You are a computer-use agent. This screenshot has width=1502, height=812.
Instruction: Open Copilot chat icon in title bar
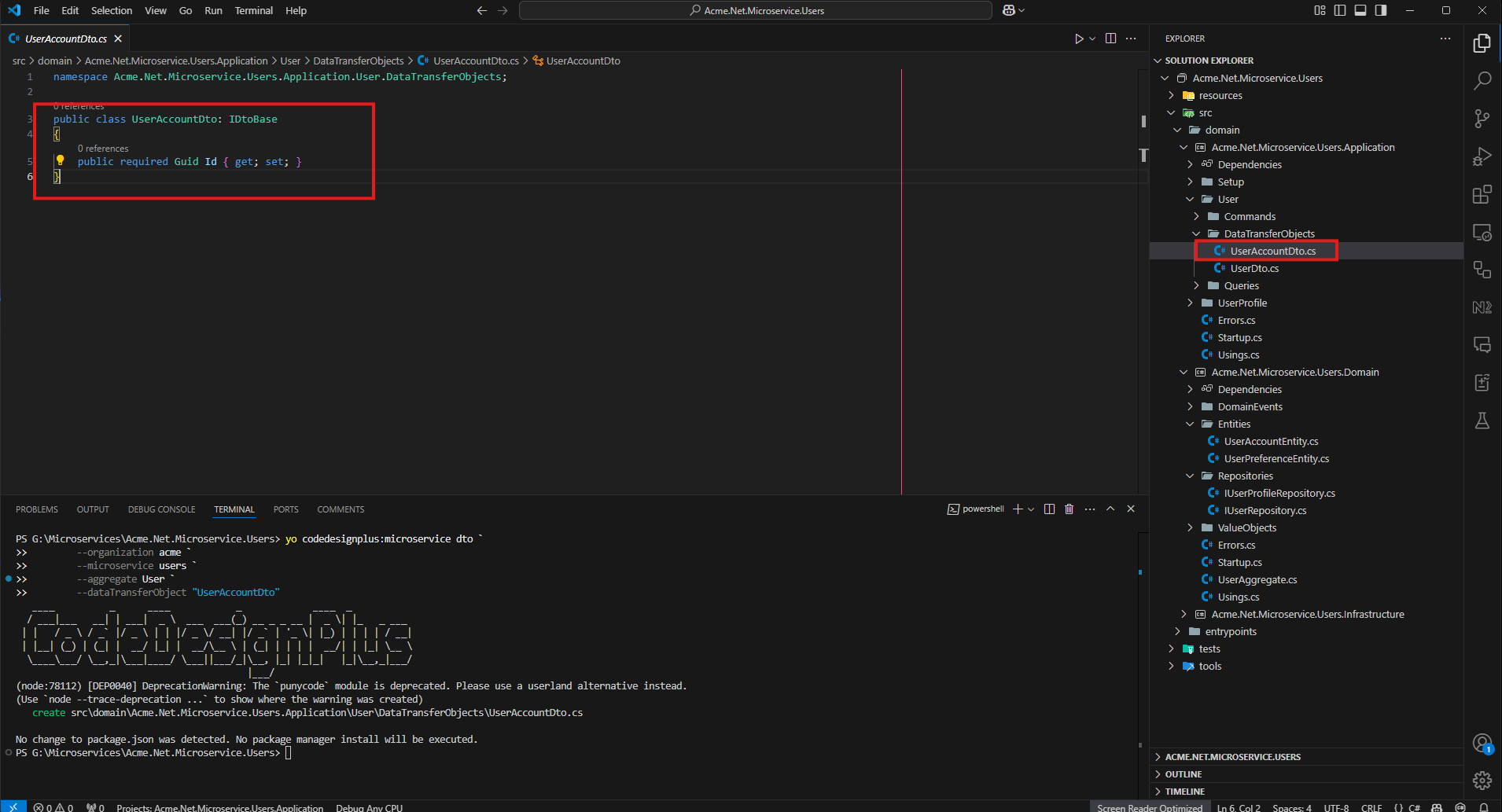pyautogui.click(x=1009, y=10)
